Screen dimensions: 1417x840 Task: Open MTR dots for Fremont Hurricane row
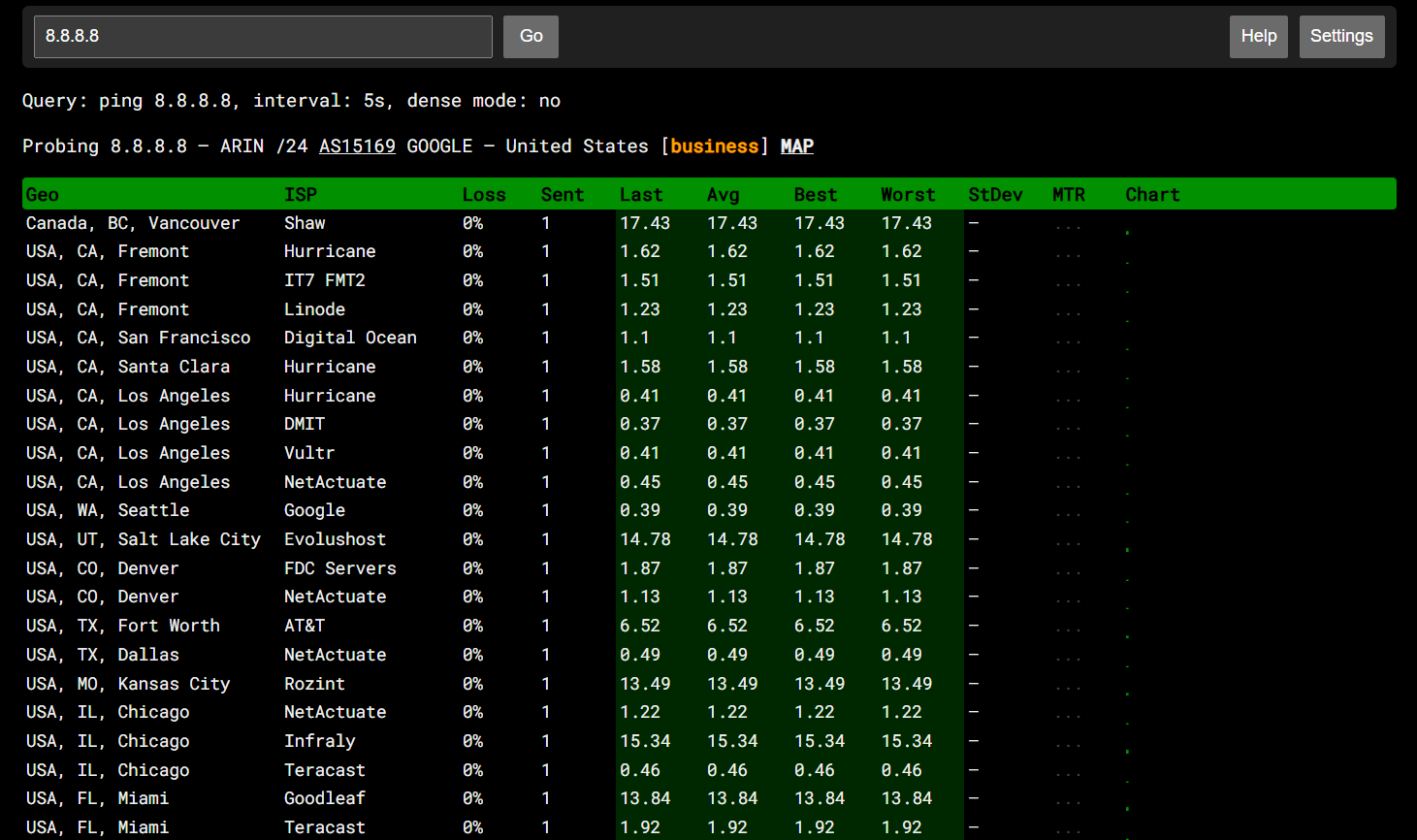coord(1068,256)
